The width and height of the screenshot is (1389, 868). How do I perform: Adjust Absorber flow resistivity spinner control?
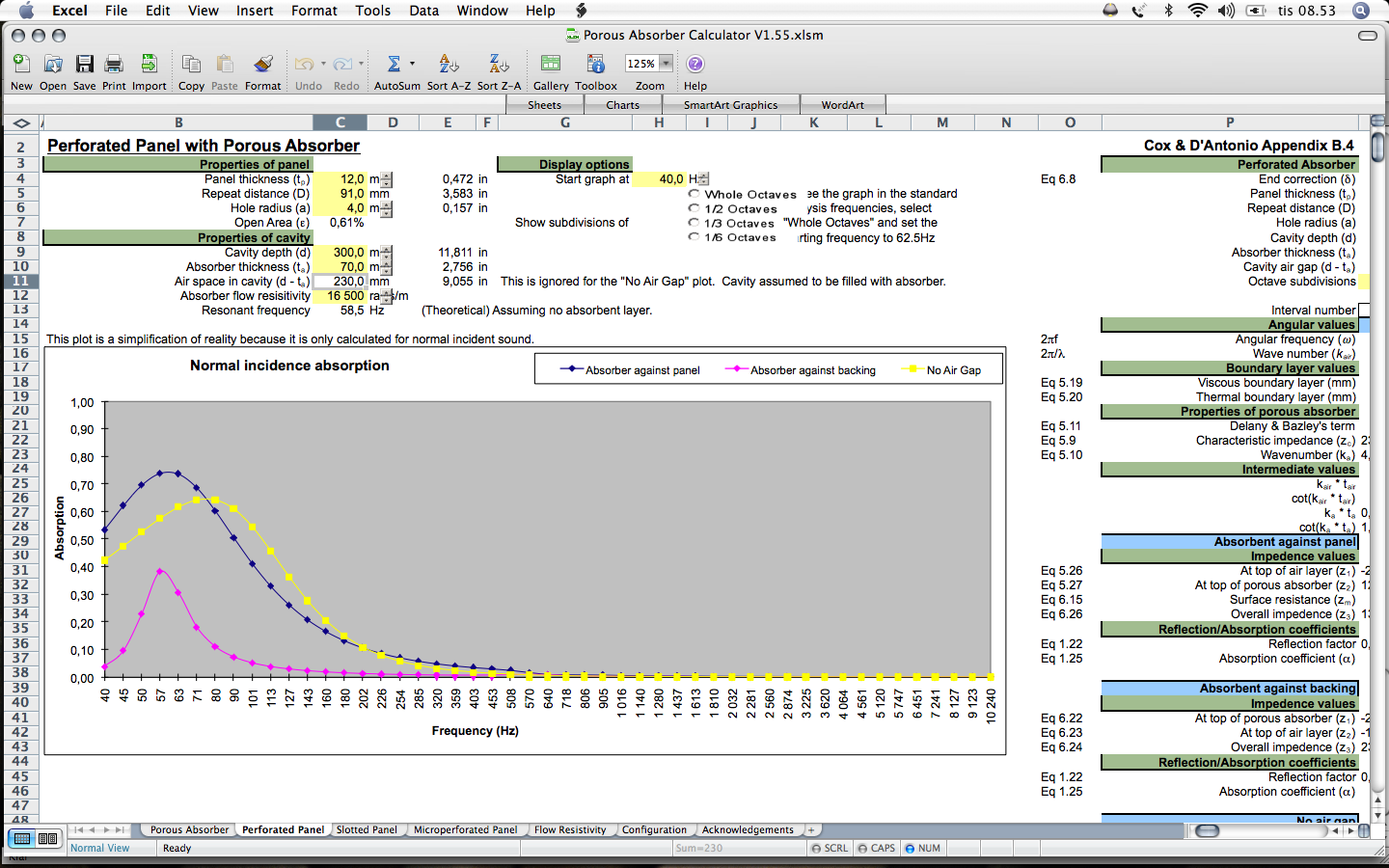[x=387, y=297]
